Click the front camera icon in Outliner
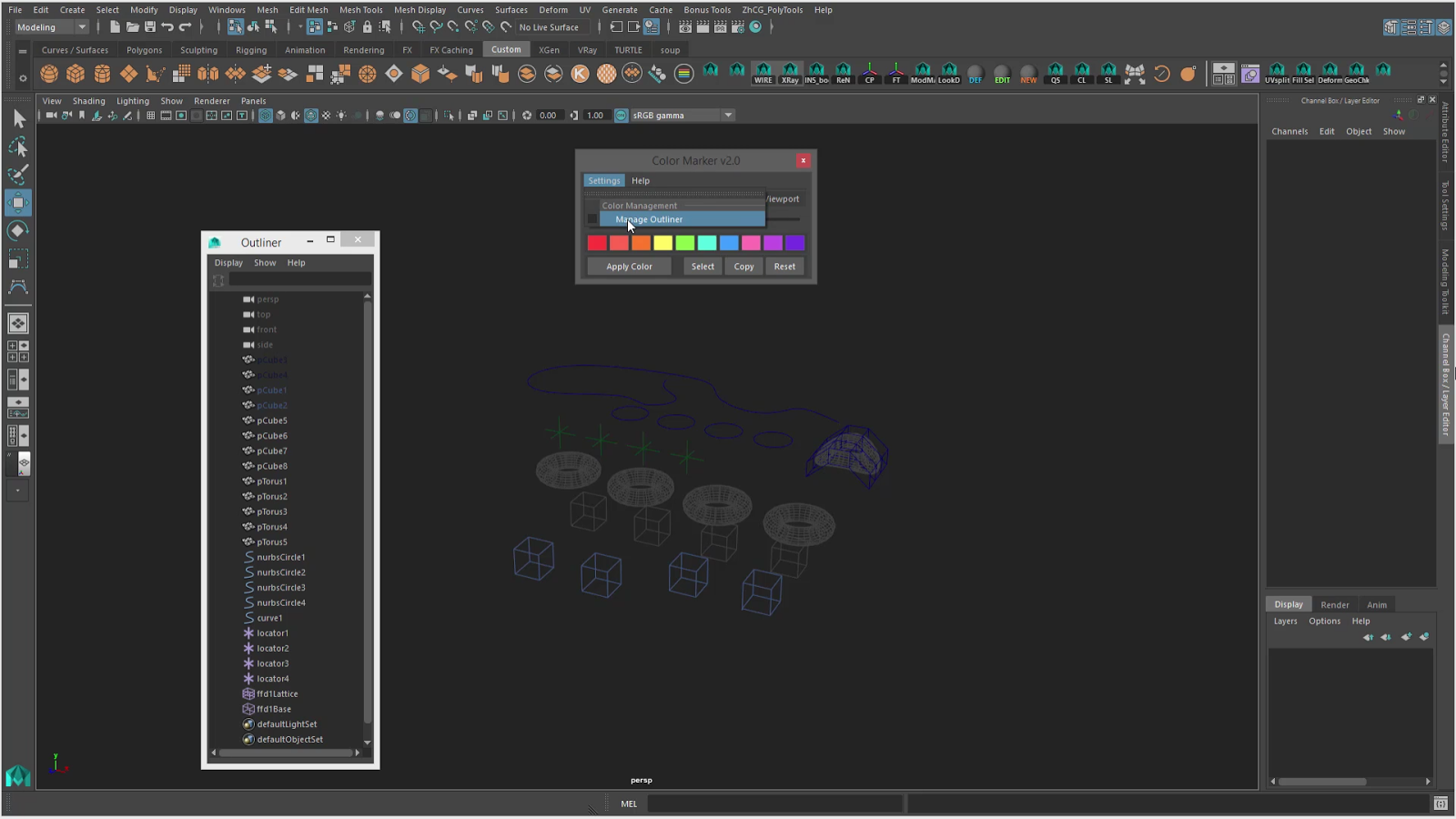 click(x=249, y=329)
